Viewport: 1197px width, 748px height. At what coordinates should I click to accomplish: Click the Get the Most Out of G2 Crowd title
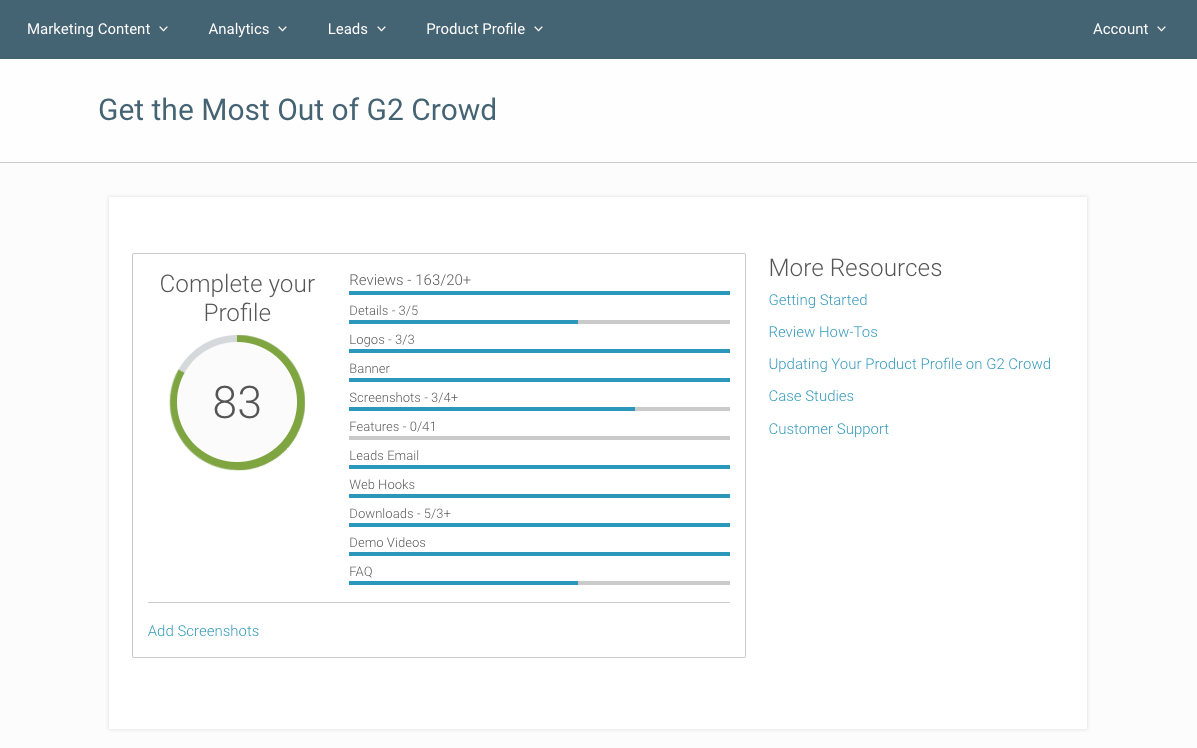pyautogui.click(x=298, y=110)
